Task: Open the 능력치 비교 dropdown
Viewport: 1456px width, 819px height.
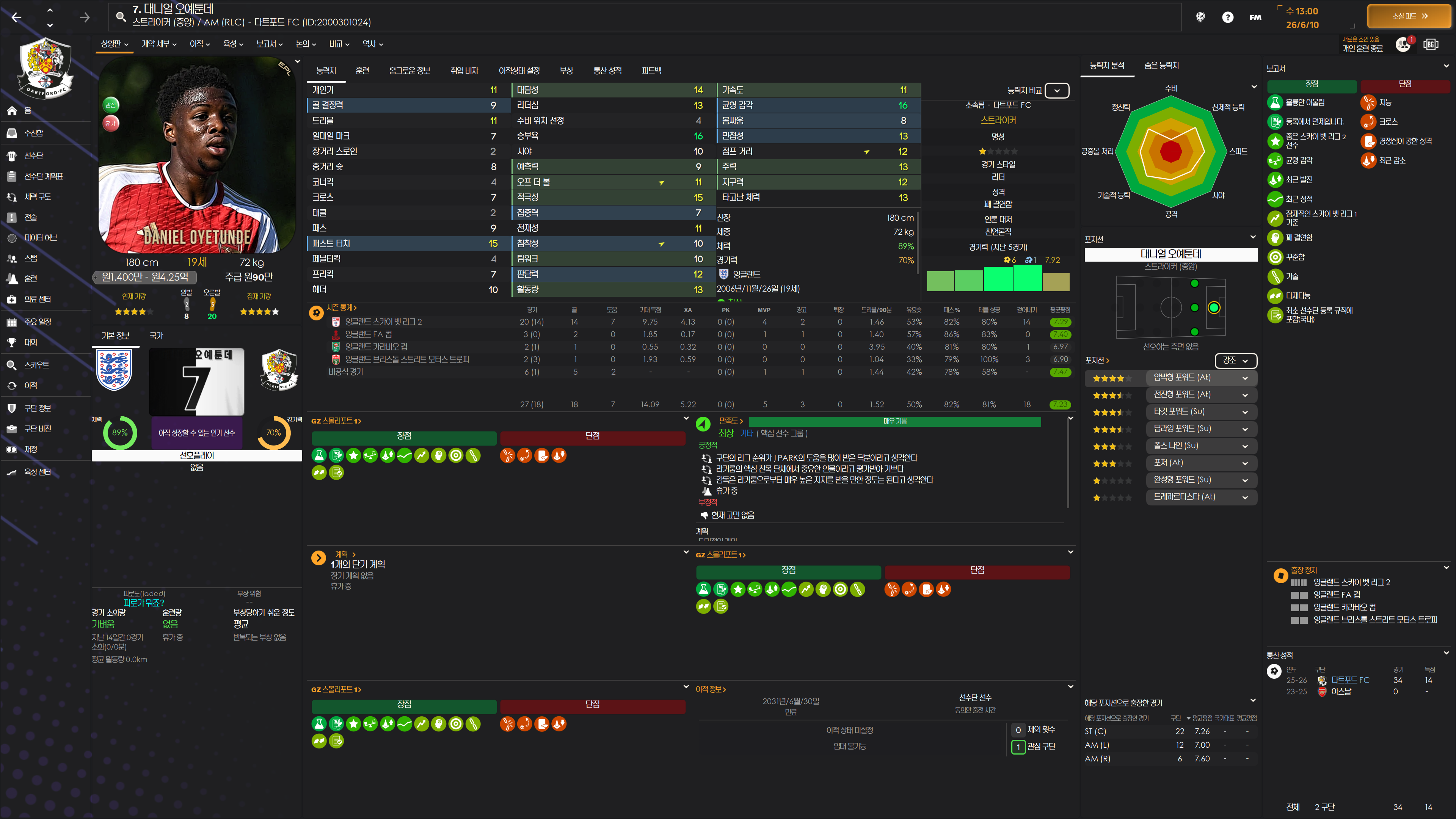Action: (1056, 91)
